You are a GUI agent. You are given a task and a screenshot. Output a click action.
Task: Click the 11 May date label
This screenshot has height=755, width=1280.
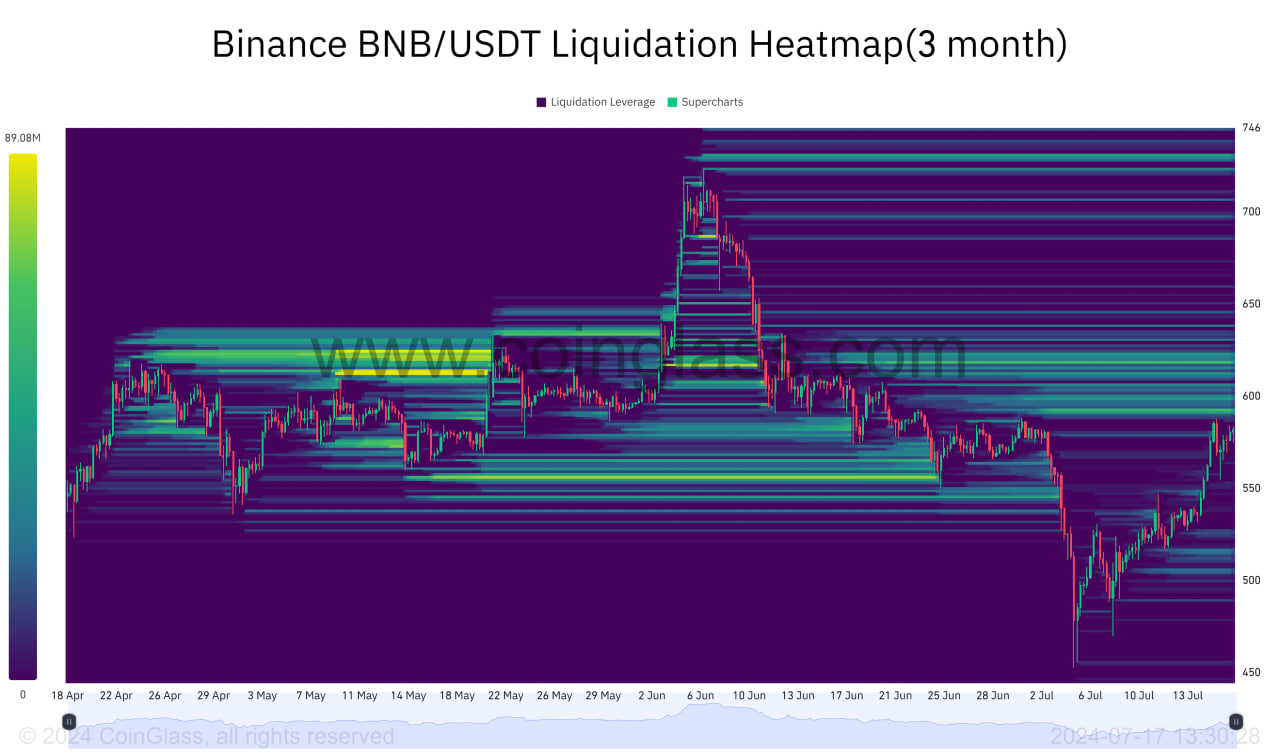pyautogui.click(x=359, y=695)
